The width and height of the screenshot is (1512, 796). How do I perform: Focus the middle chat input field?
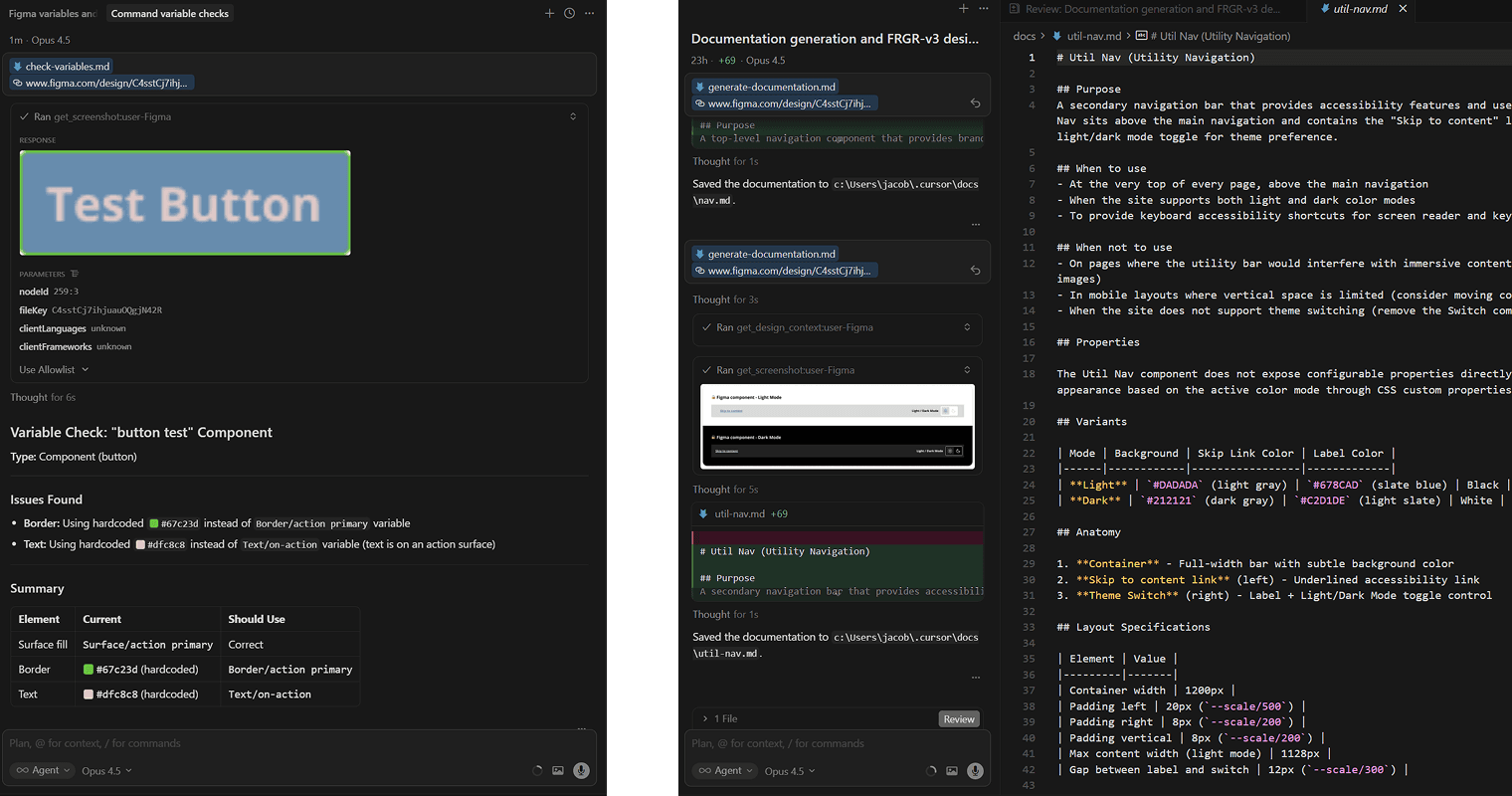click(838, 743)
